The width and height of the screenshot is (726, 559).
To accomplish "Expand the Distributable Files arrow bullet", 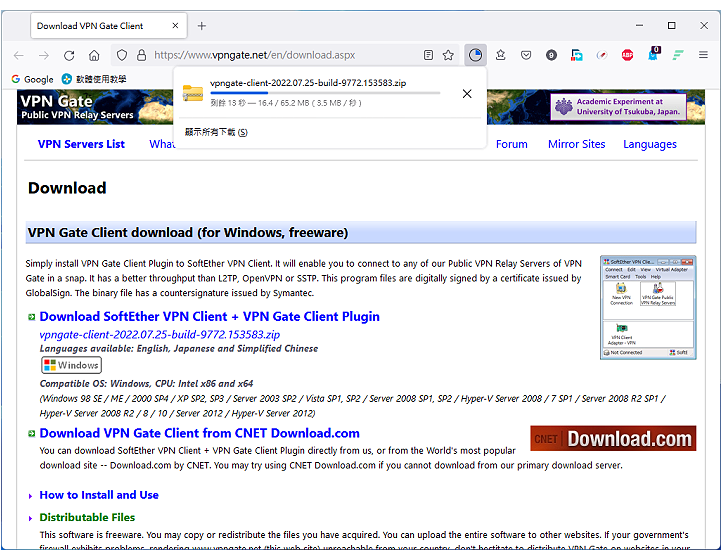I will pyautogui.click(x=31, y=518).
